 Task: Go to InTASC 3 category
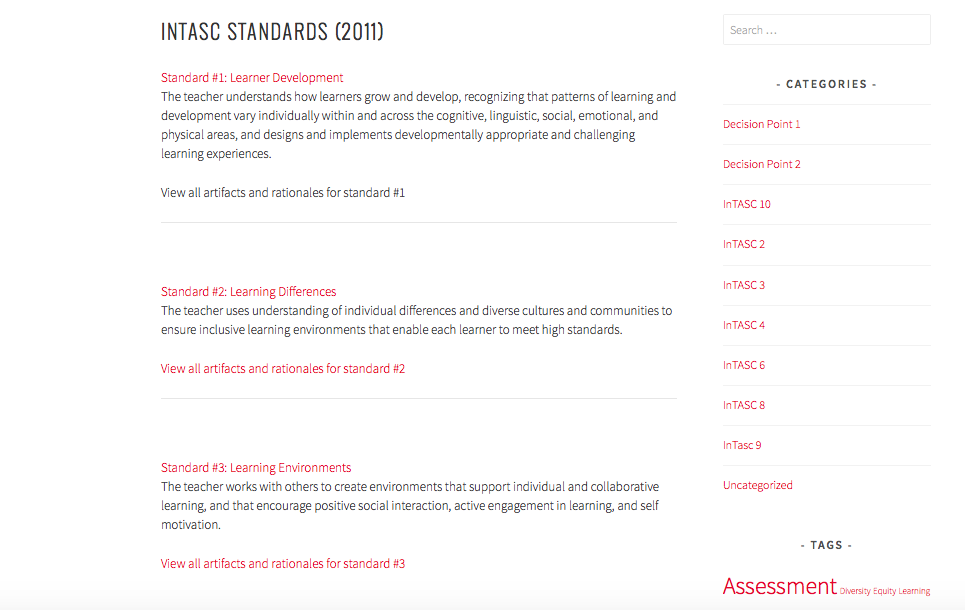[744, 286]
